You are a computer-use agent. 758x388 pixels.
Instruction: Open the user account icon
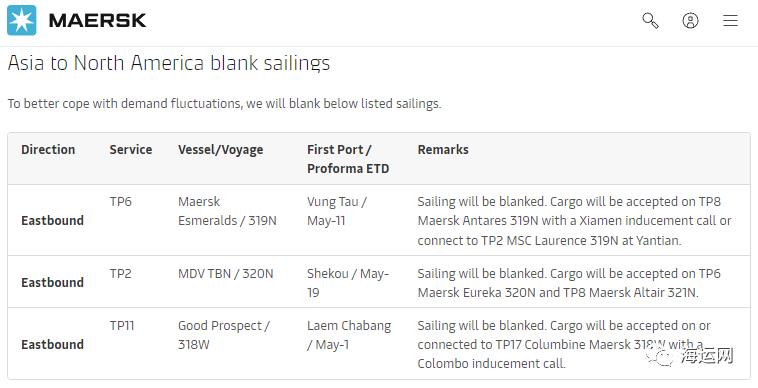pos(690,20)
